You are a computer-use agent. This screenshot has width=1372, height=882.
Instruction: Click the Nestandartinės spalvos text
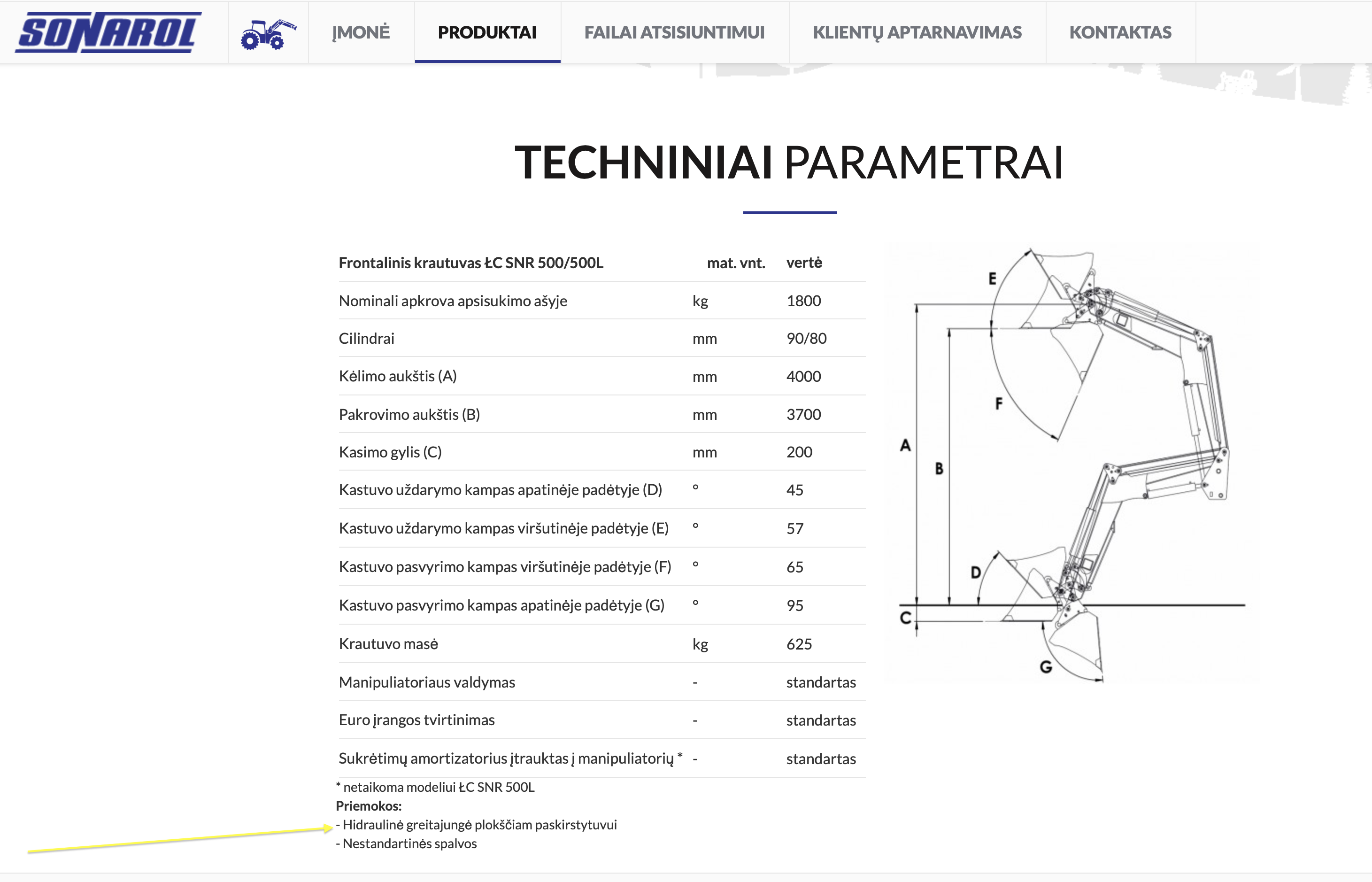[x=409, y=843]
